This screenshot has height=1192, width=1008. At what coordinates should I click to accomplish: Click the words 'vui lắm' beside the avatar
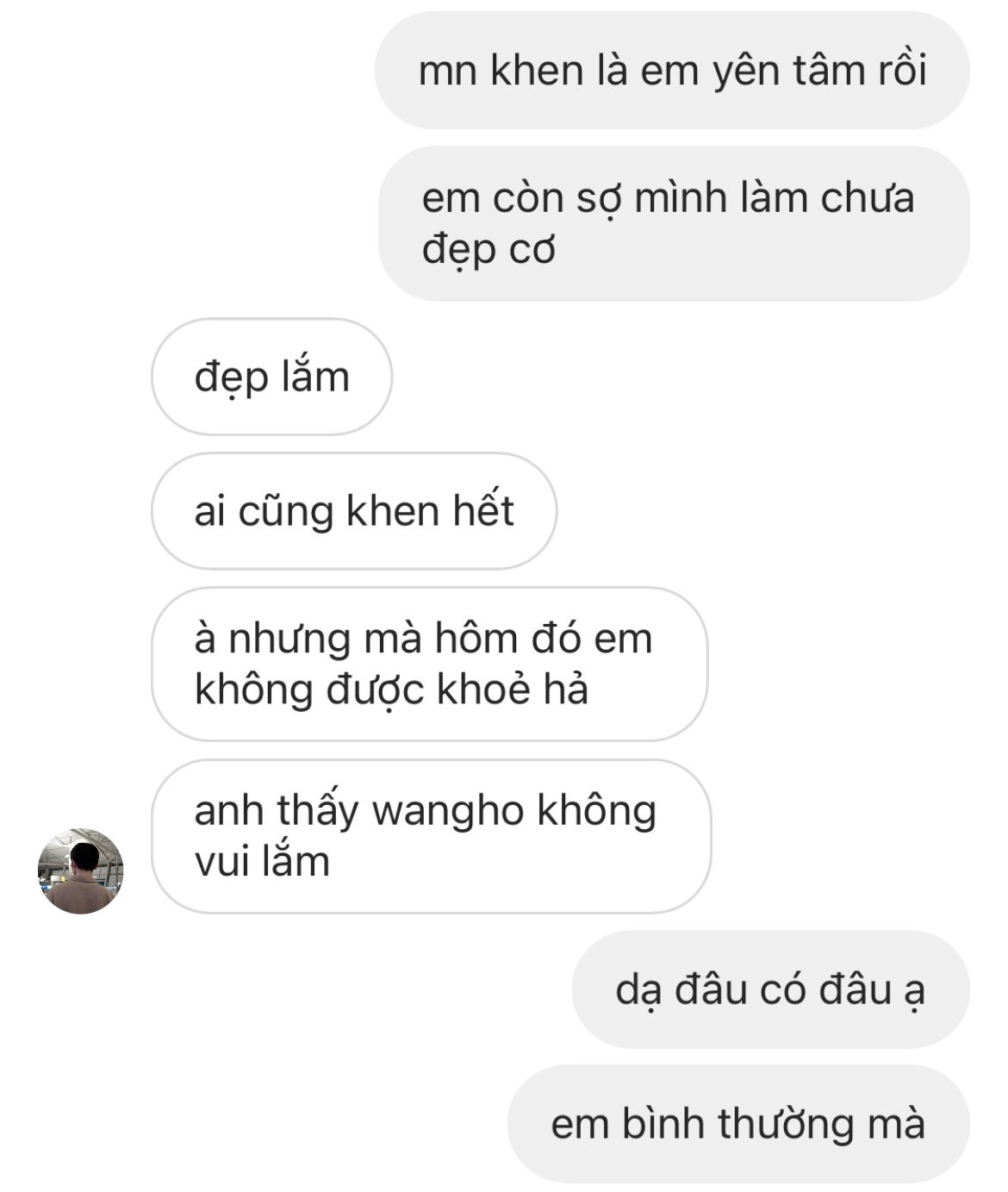pyautogui.click(x=263, y=862)
